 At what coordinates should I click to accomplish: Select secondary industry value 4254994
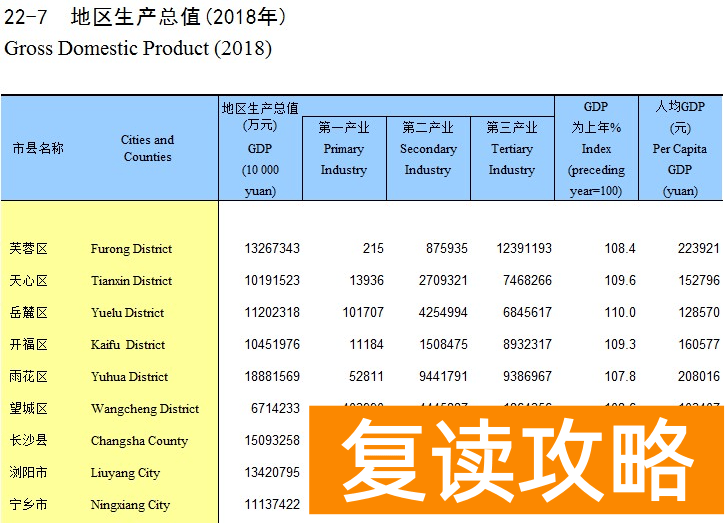[443, 313]
